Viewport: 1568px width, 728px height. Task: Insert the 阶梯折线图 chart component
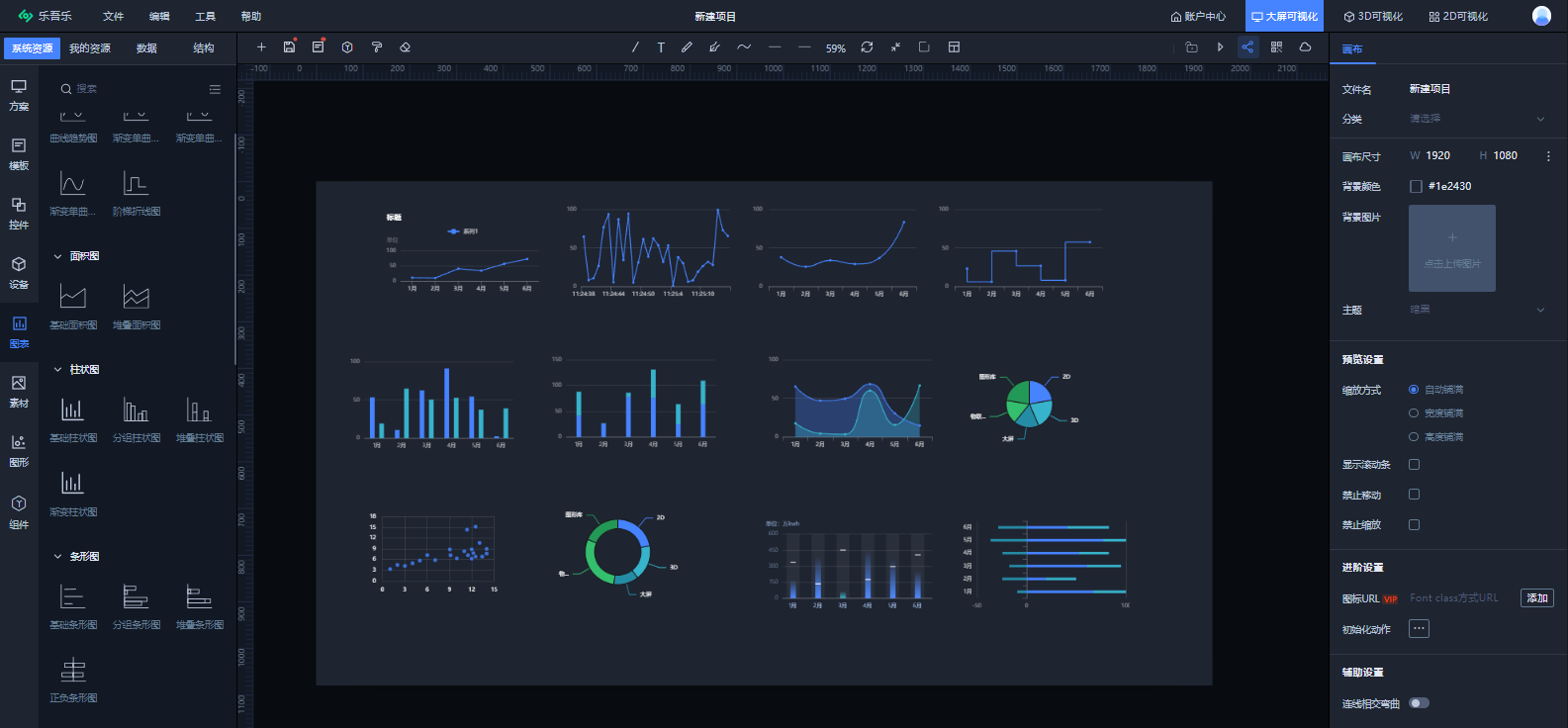click(x=137, y=193)
